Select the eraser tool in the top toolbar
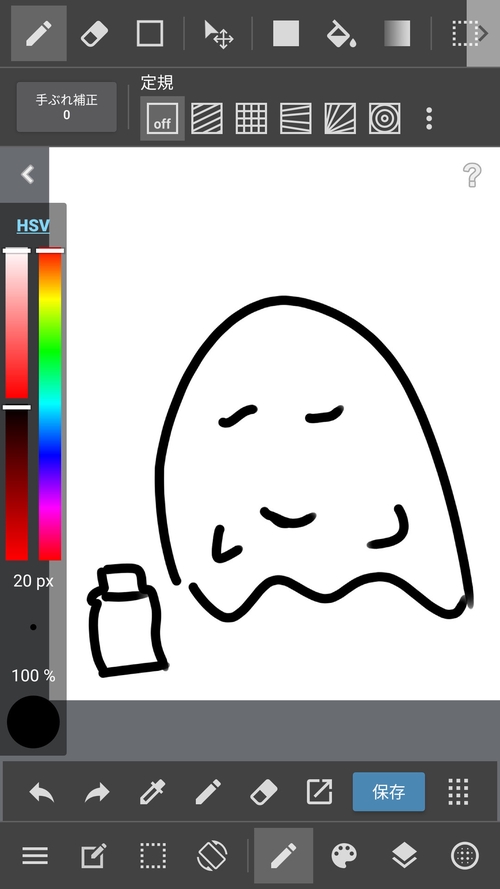Screen dimensions: 500x889 coord(95,33)
